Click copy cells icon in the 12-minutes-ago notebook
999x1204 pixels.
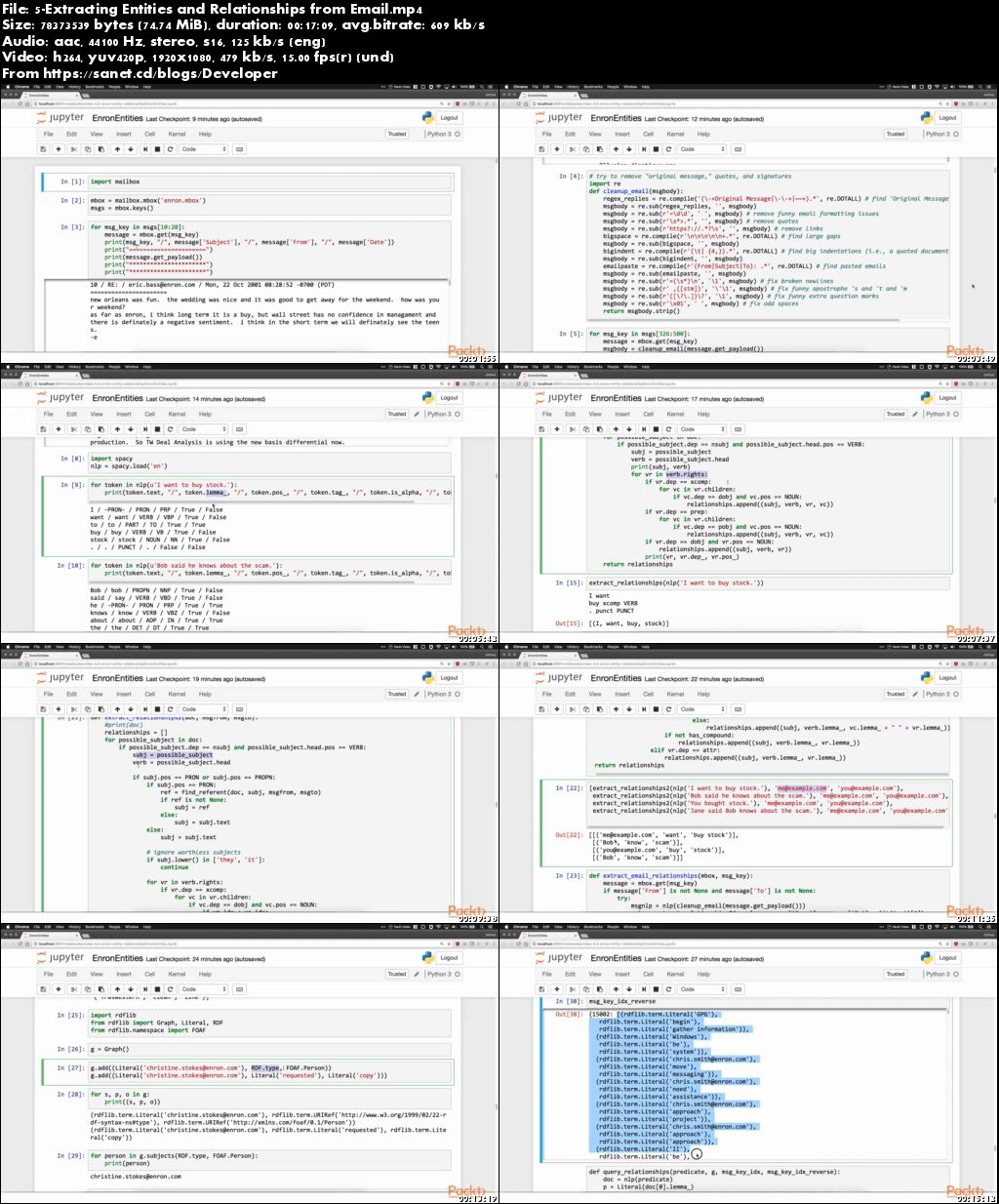tap(586, 149)
